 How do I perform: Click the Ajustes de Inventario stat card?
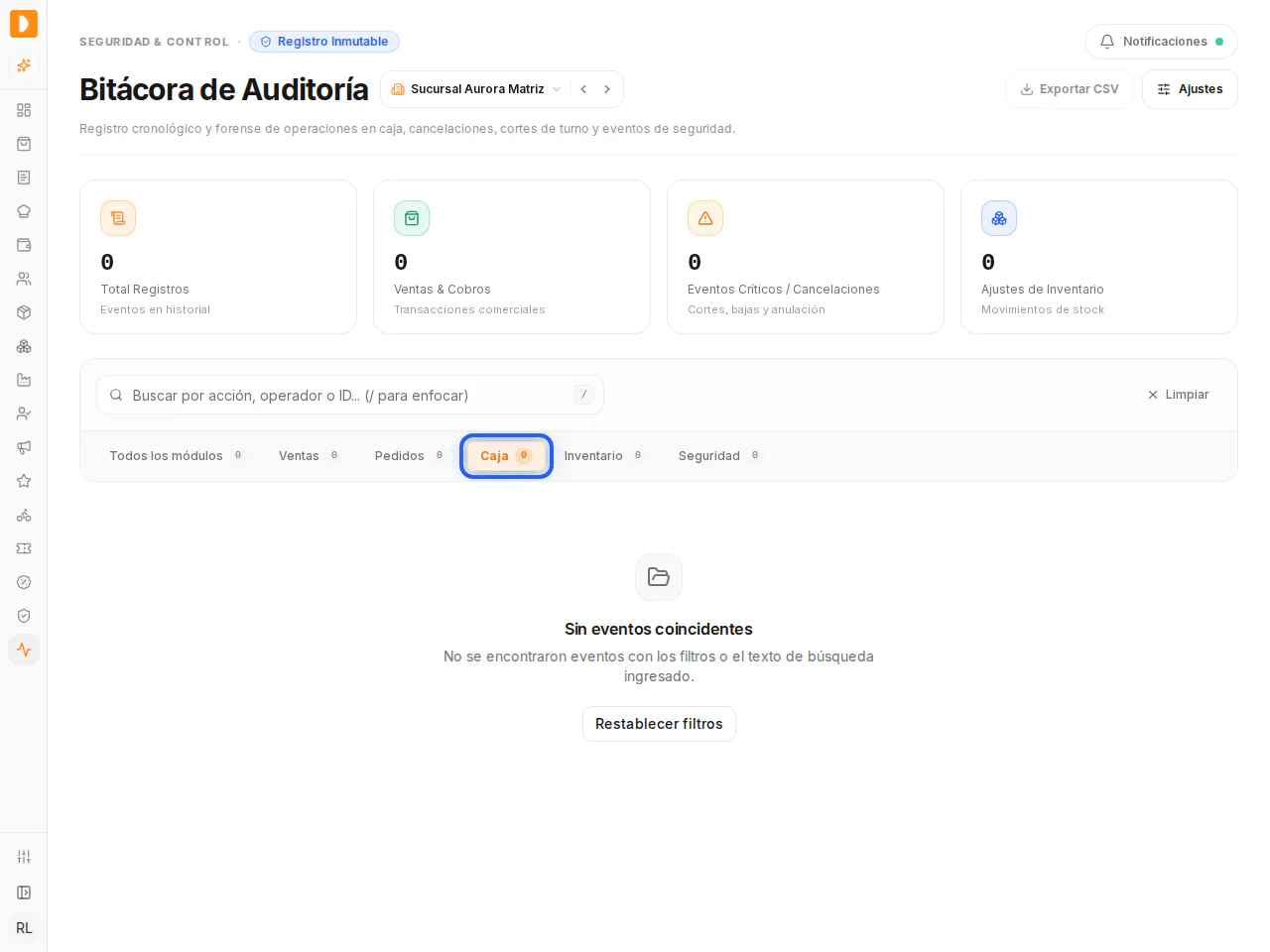coord(1099,257)
